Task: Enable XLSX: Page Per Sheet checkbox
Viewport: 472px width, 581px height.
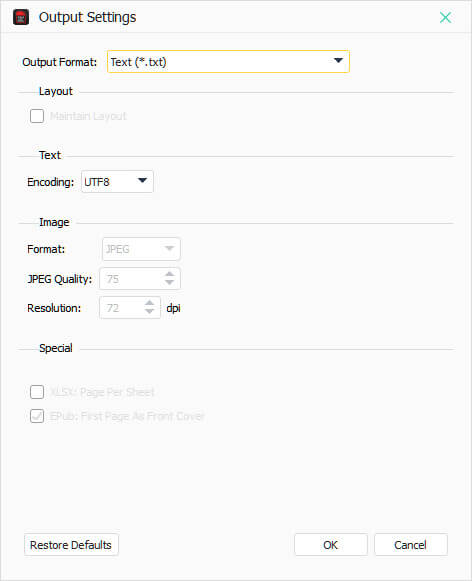Action: [37, 392]
